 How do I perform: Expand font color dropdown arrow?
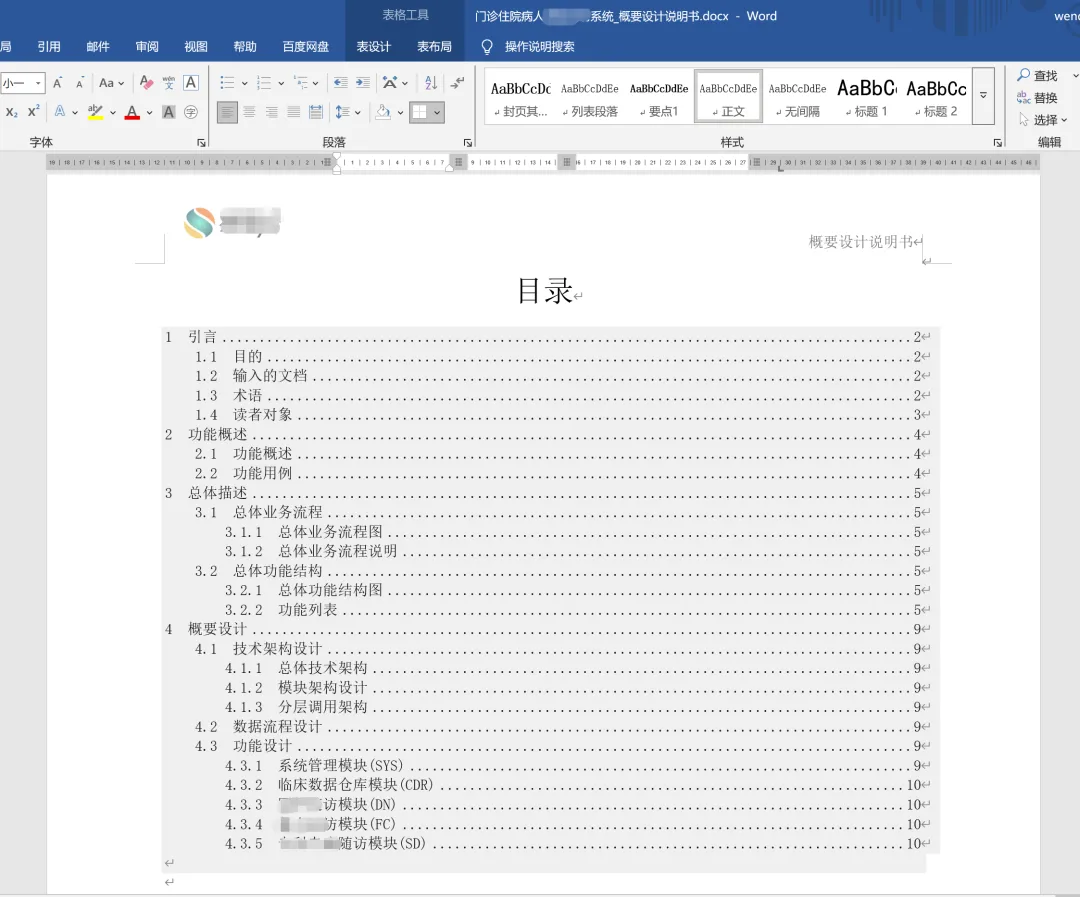tap(149, 112)
